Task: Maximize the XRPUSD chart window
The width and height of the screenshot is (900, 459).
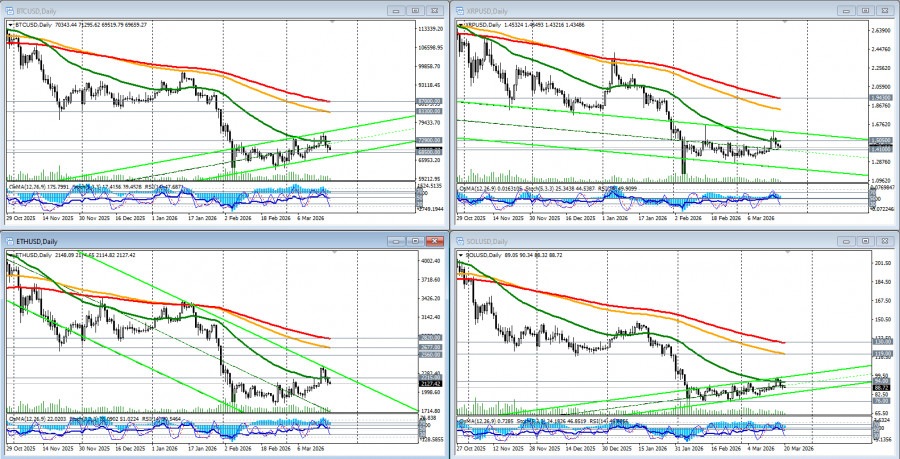Action: point(866,10)
